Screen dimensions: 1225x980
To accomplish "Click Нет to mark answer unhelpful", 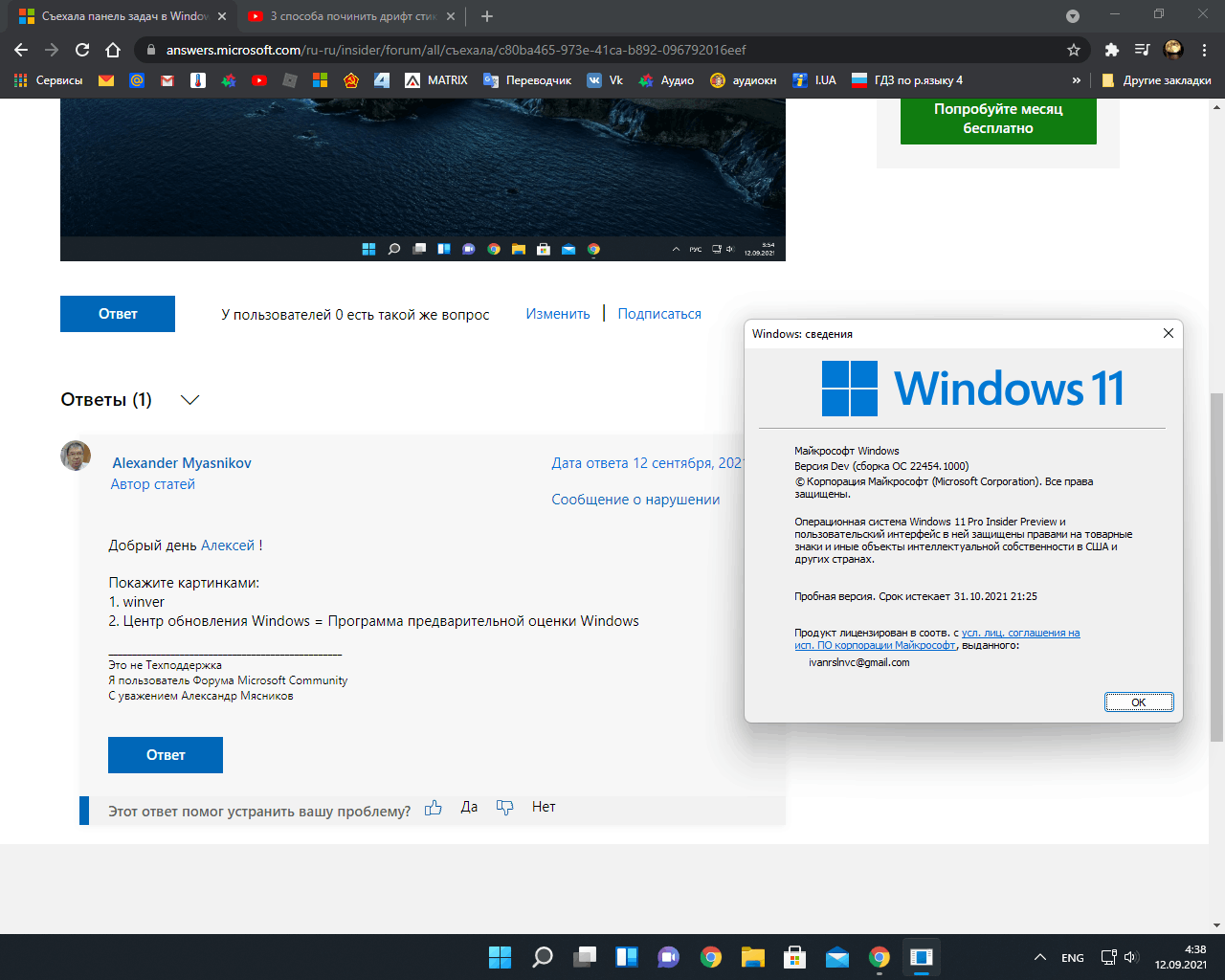I will (x=544, y=808).
